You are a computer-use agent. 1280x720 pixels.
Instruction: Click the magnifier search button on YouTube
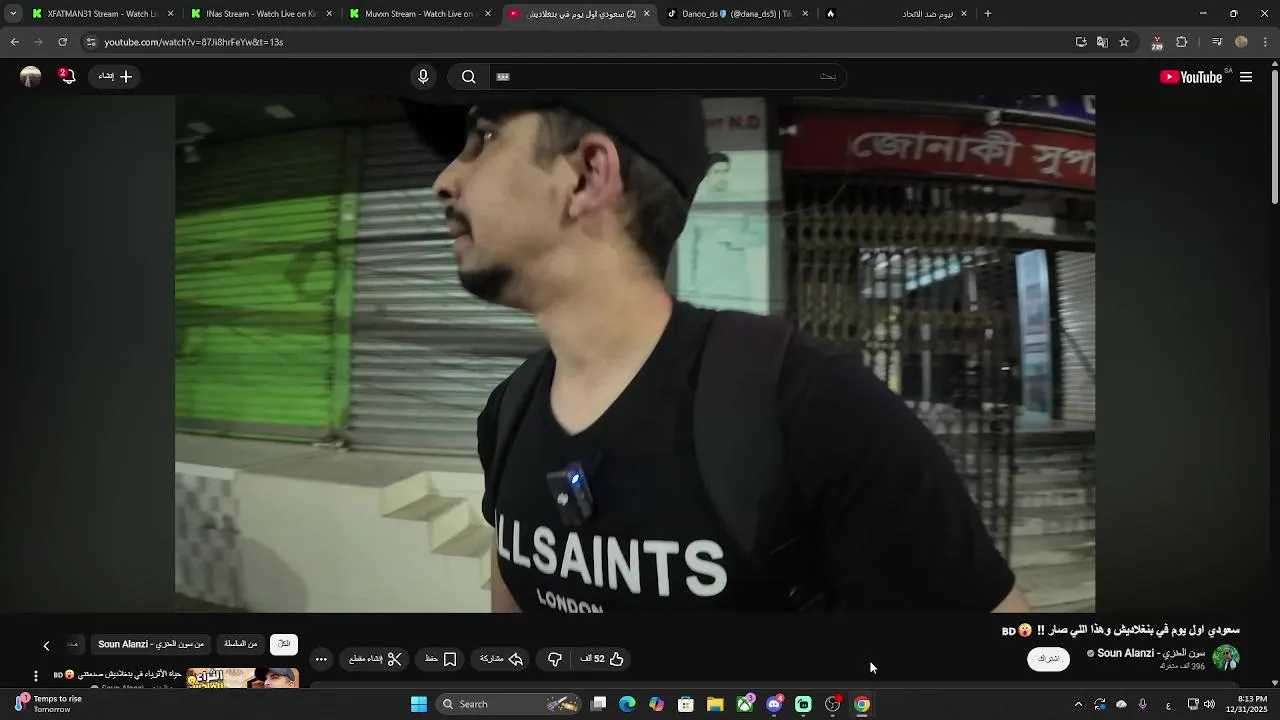[468, 77]
